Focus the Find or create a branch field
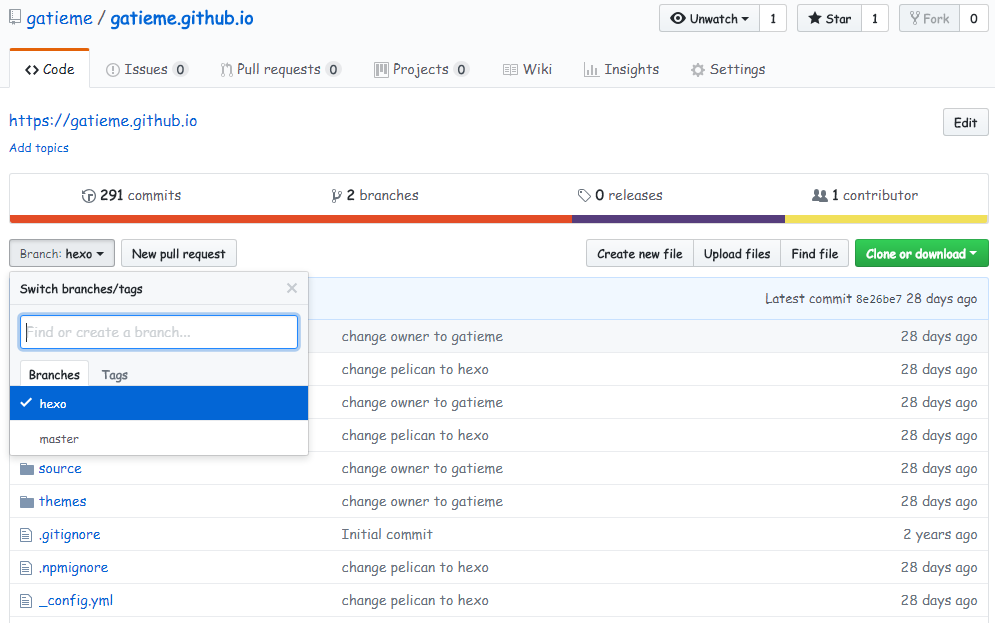The image size is (995, 623). click(x=159, y=332)
